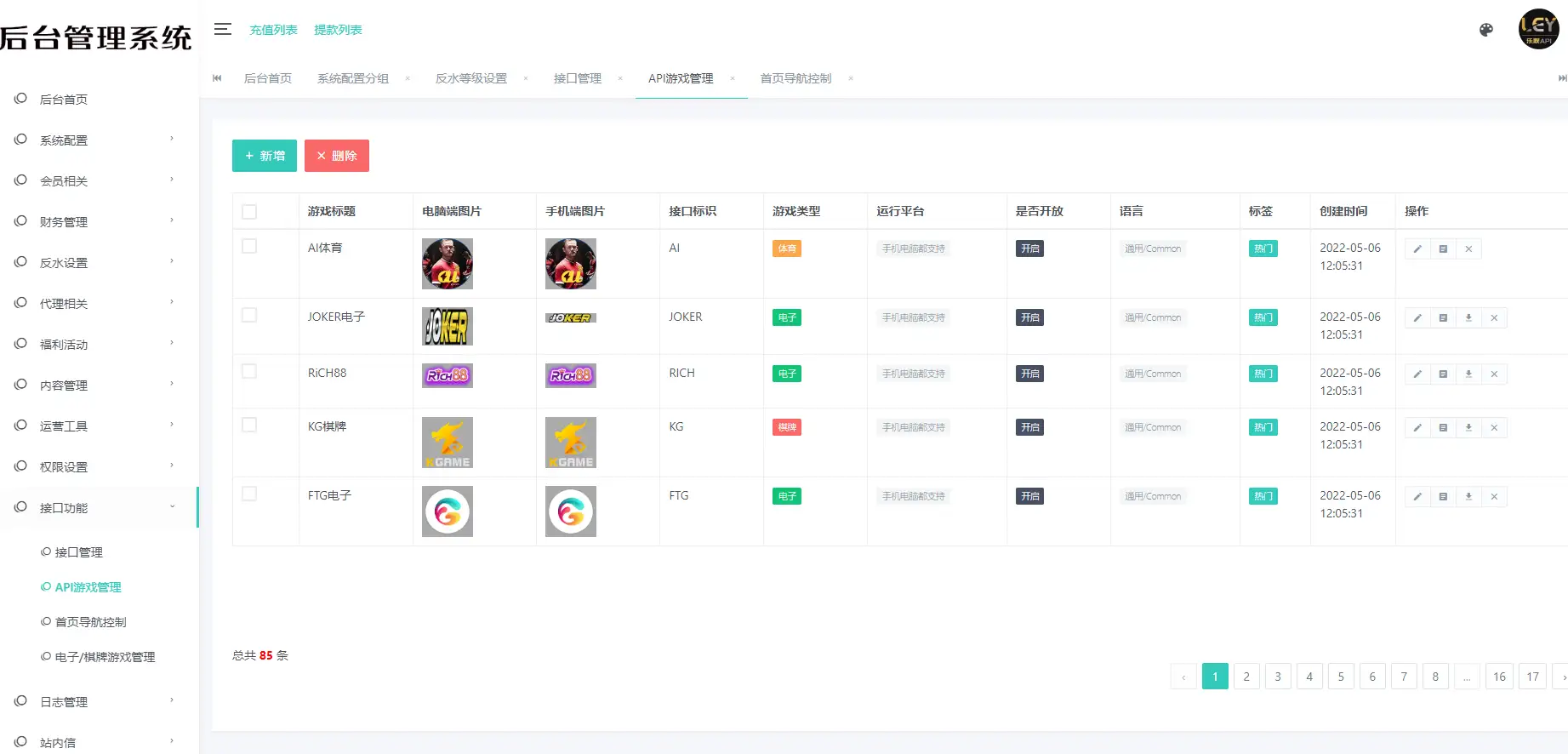Viewport: 1568px width, 754px height.
Task: Delete AI体育 row with the X icon
Action: point(1468,248)
